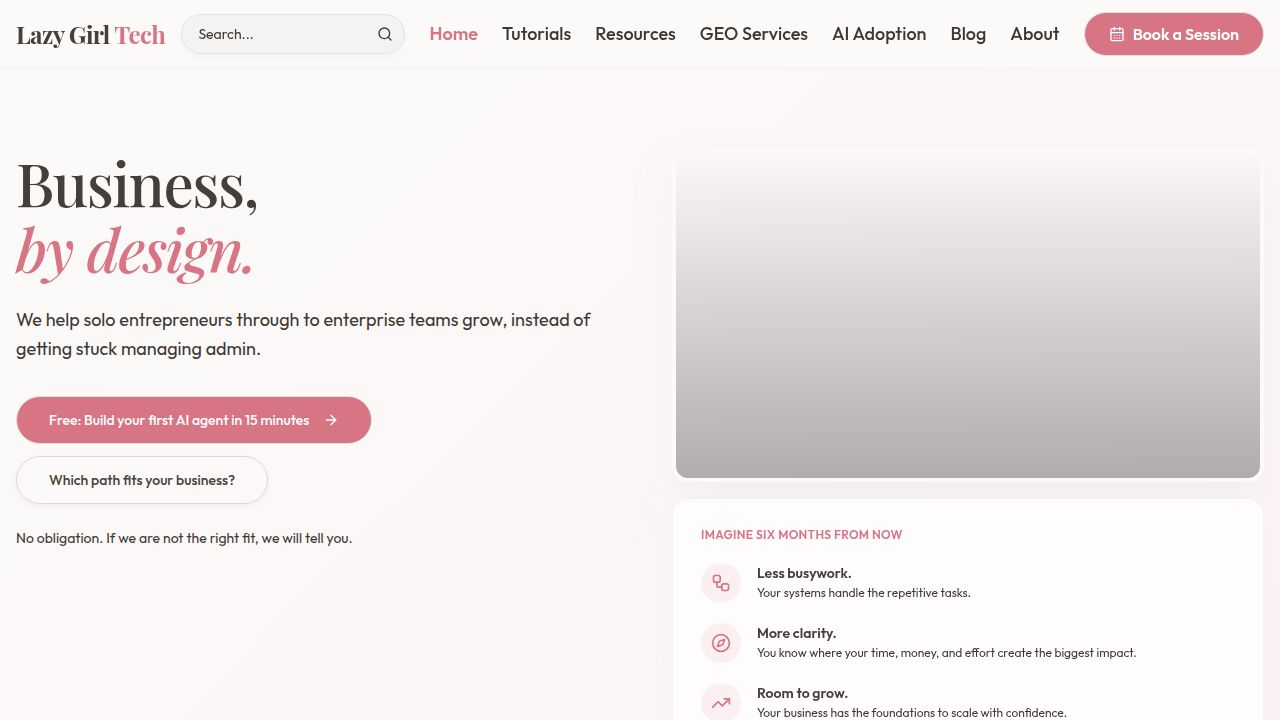The image size is (1280, 720).
Task: Click the More clarity compass icon
Action: pyautogui.click(x=721, y=643)
